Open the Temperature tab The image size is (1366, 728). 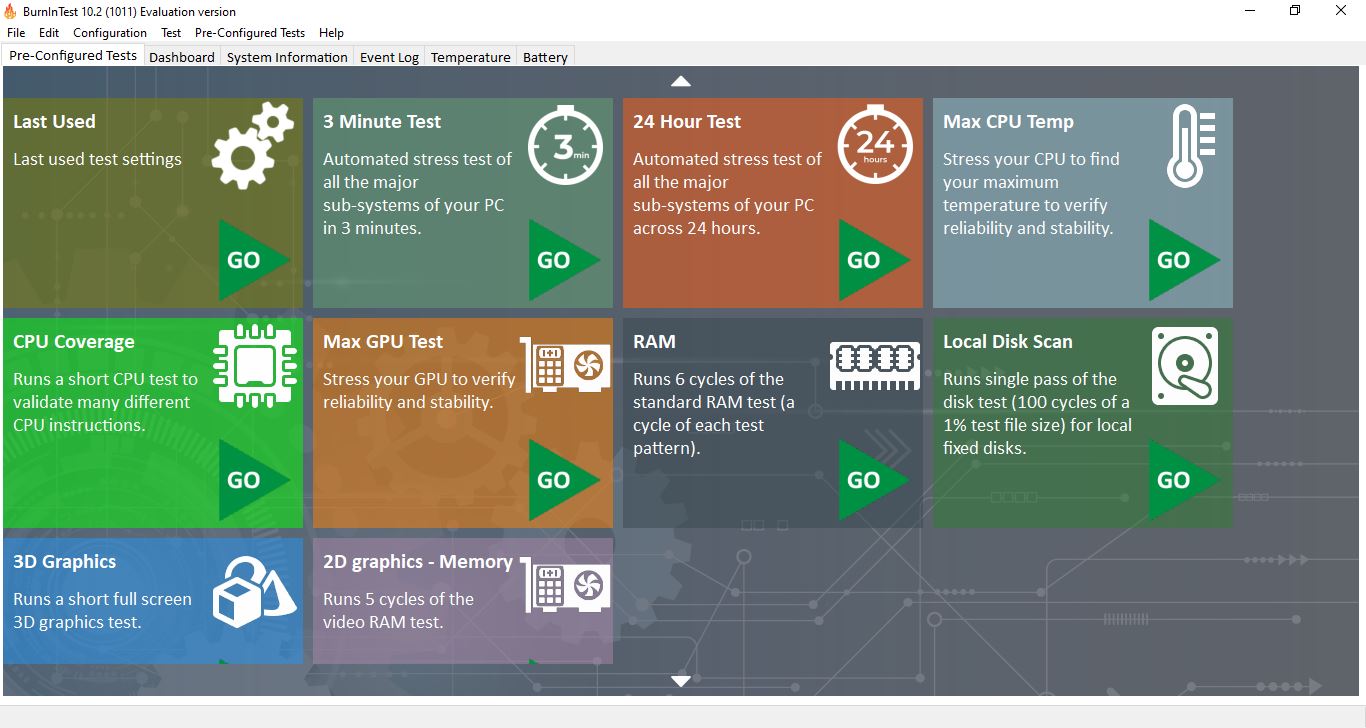pyautogui.click(x=471, y=57)
